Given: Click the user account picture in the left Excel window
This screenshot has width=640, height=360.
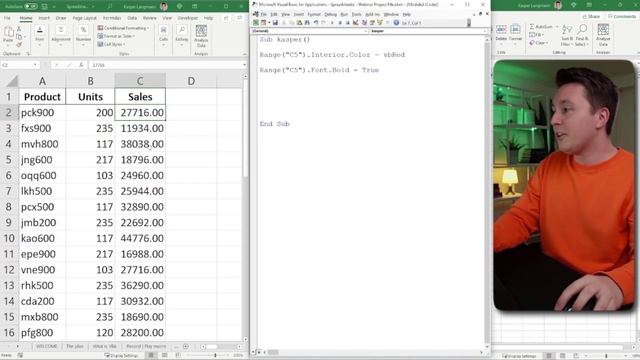Looking at the screenshot, I should click(164, 6).
